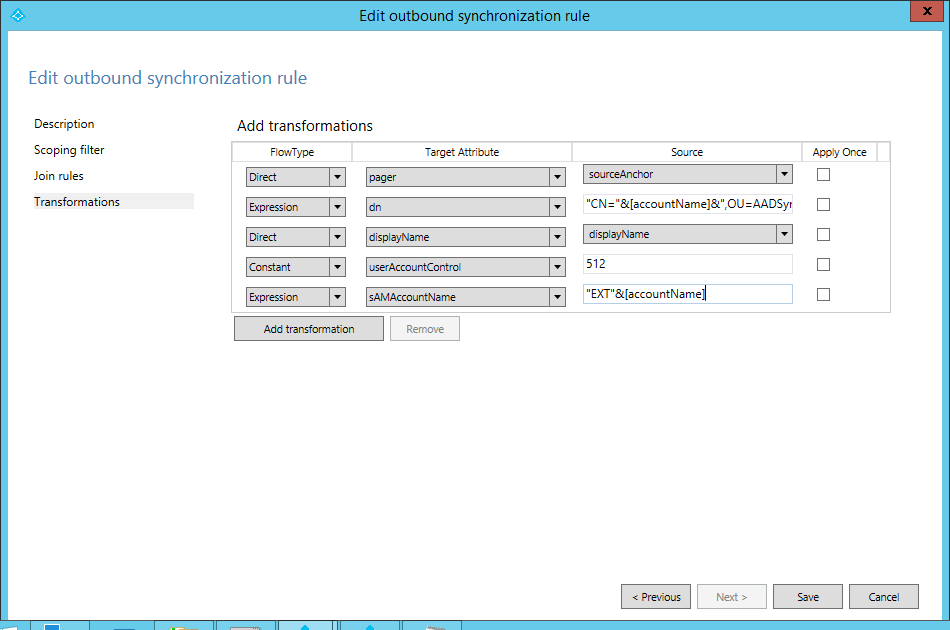Click the constant value field containing 512
This screenshot has height=630, width=950.
click(687, 265)
